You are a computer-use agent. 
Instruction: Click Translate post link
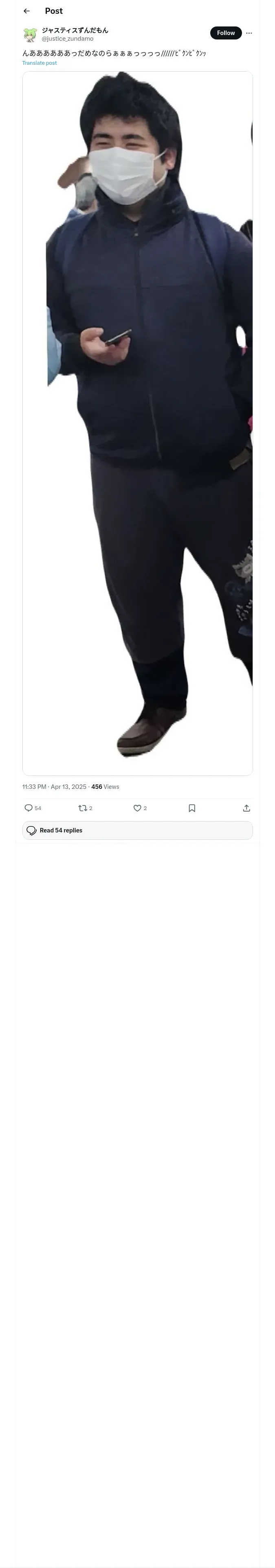(40, 63)
